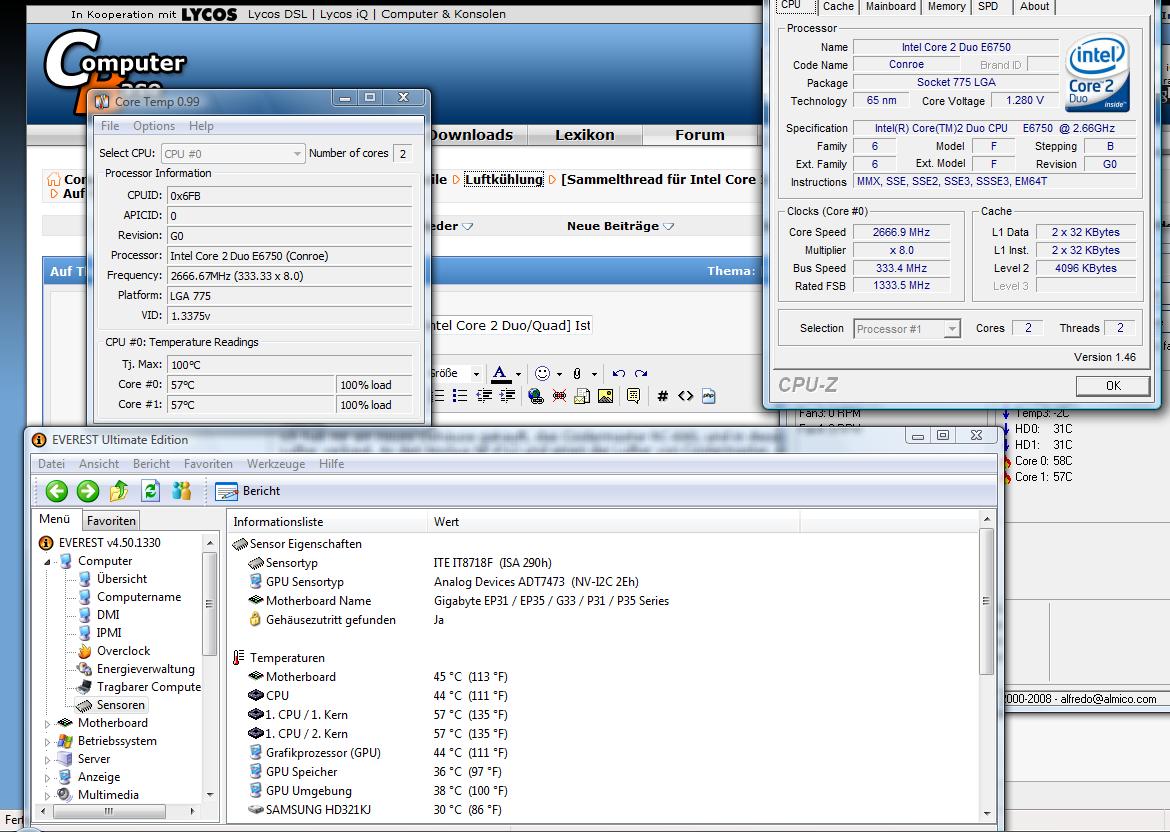Screen dimensions: 1170x832
Task: Expand the Server node in EVEREST tree
Action: pyautogui.click(x=47, y=760)
